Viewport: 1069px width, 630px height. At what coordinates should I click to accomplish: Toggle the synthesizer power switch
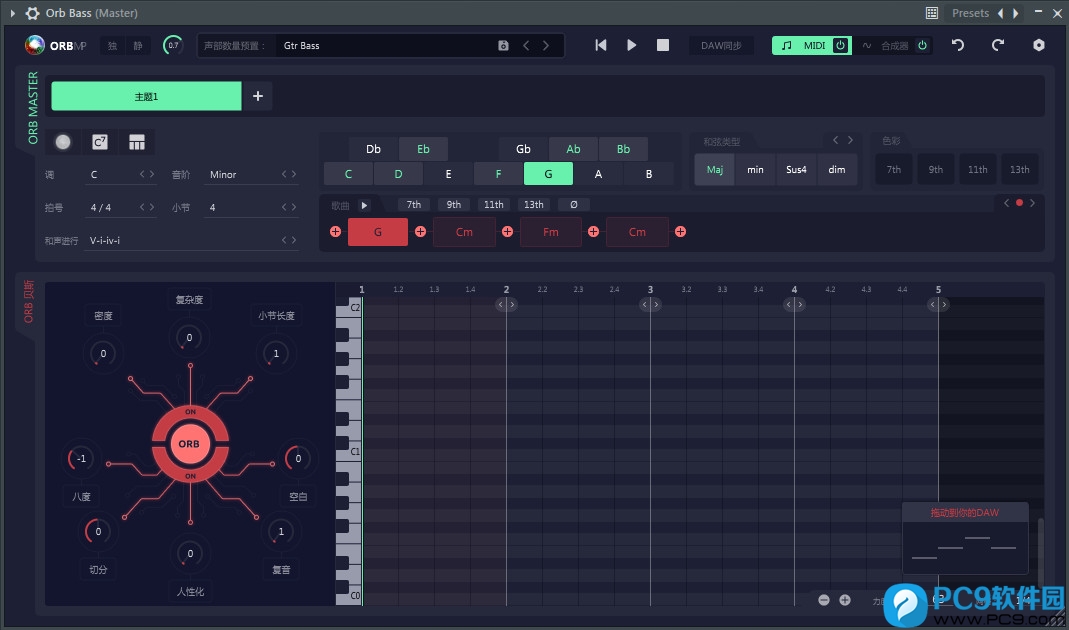tap(922, 46)
